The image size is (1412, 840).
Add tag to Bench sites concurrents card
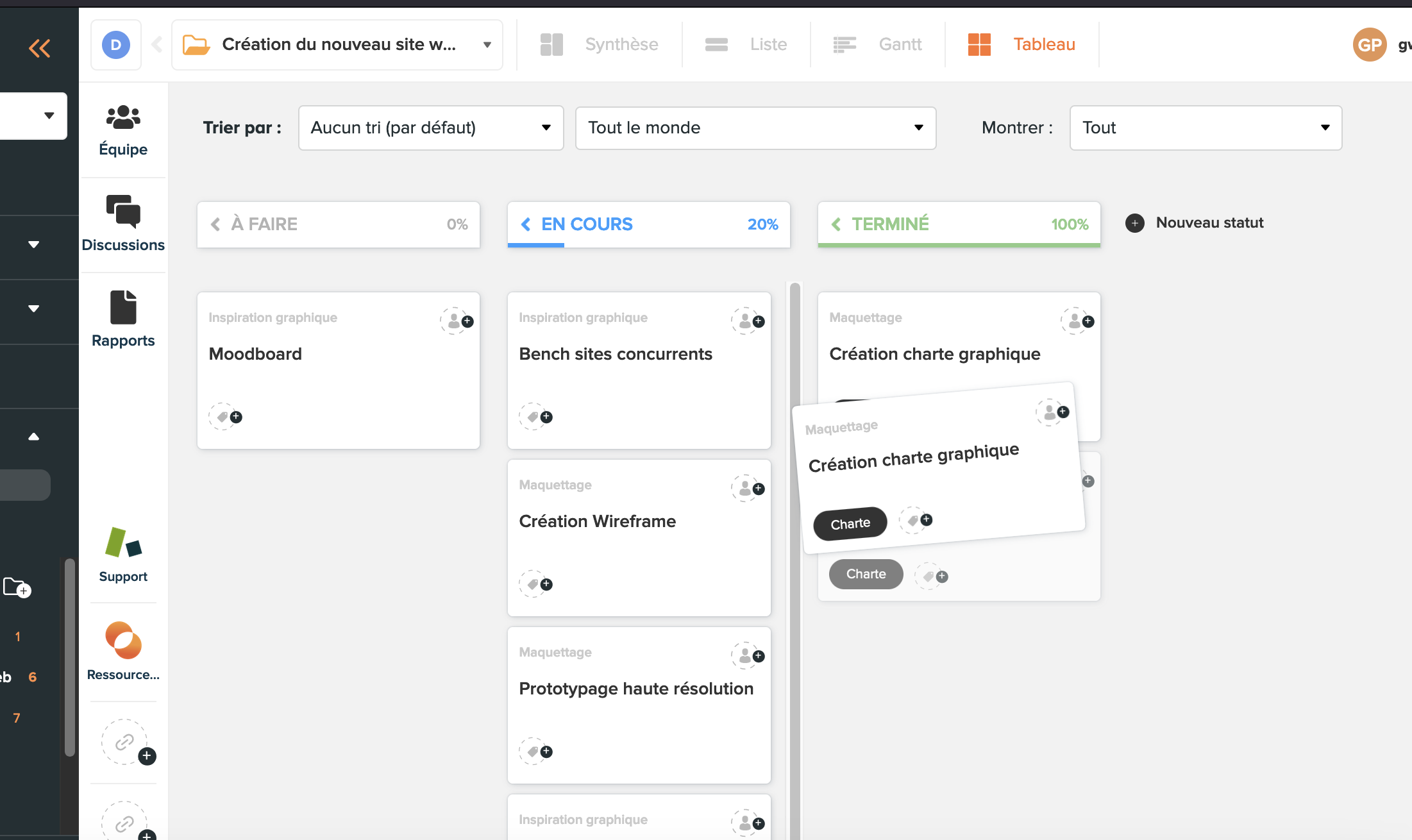[x=535, y=417]
